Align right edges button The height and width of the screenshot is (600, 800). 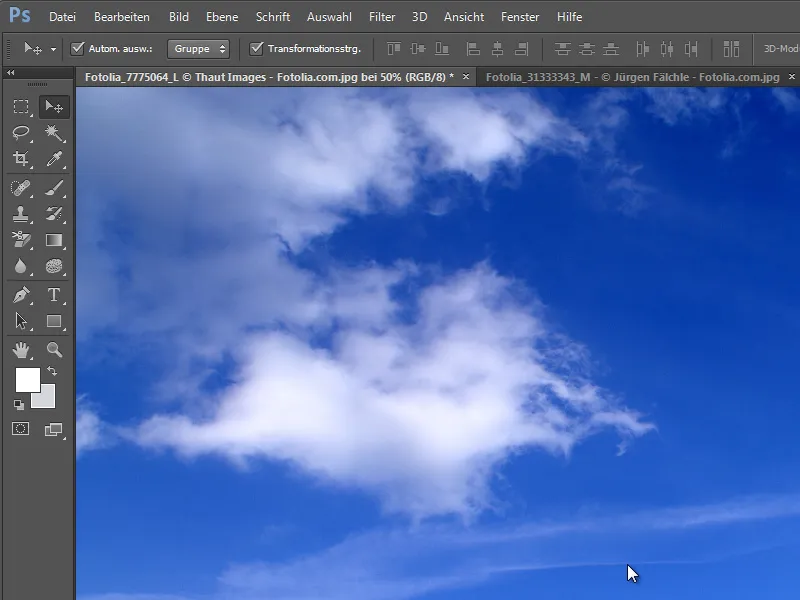point(521,49)
